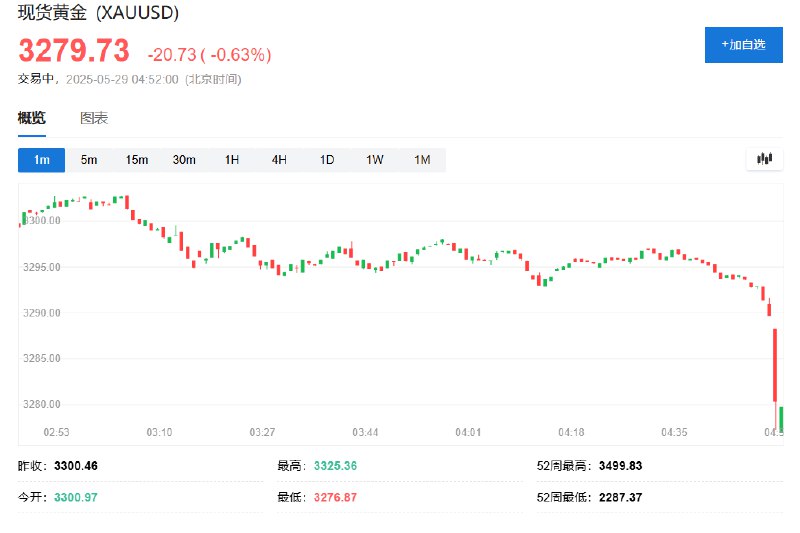This screenshot has width=800, height=533.
Task: Click the 04:35 time axis label
Action: coord(674,433)
